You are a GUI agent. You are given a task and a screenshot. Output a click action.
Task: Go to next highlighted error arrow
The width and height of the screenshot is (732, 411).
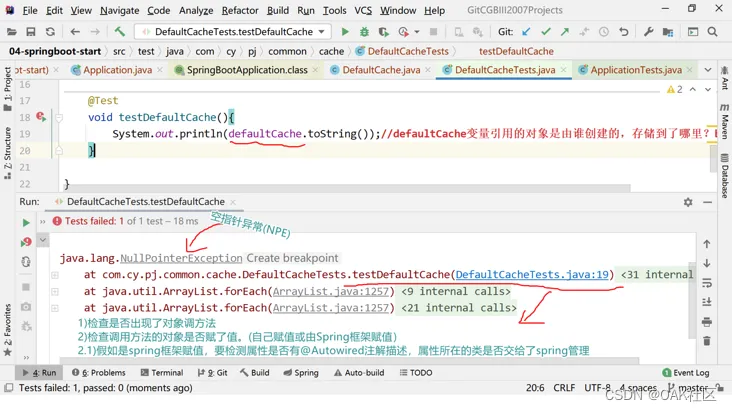(708, 89)
